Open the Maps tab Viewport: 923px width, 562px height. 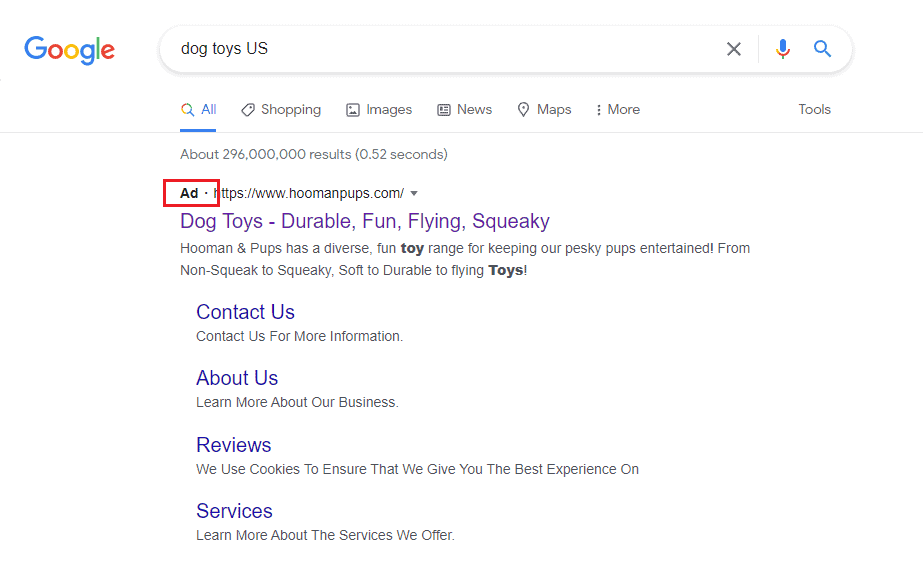tap(544, 109)
